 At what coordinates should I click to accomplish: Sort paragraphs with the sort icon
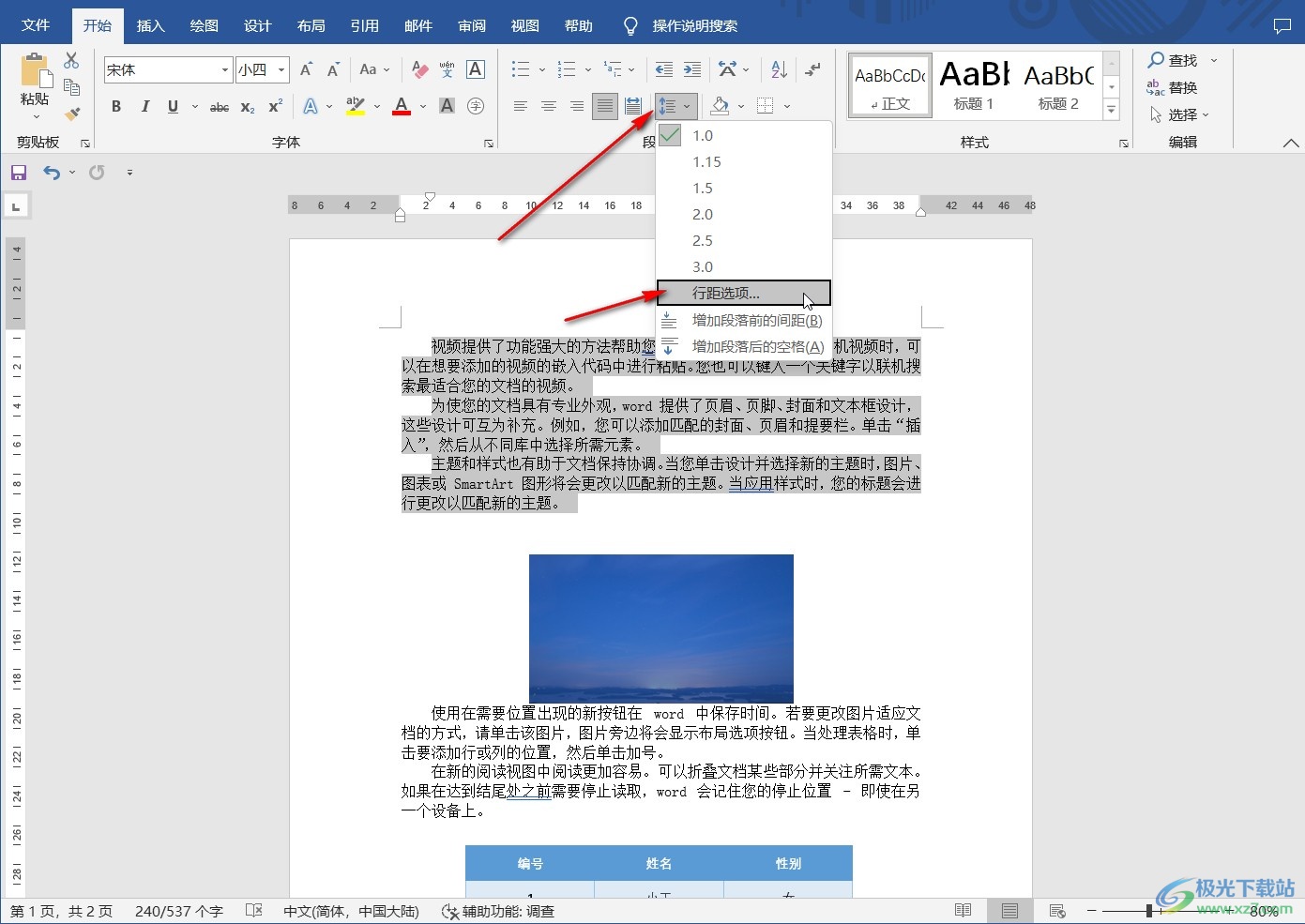778,68
